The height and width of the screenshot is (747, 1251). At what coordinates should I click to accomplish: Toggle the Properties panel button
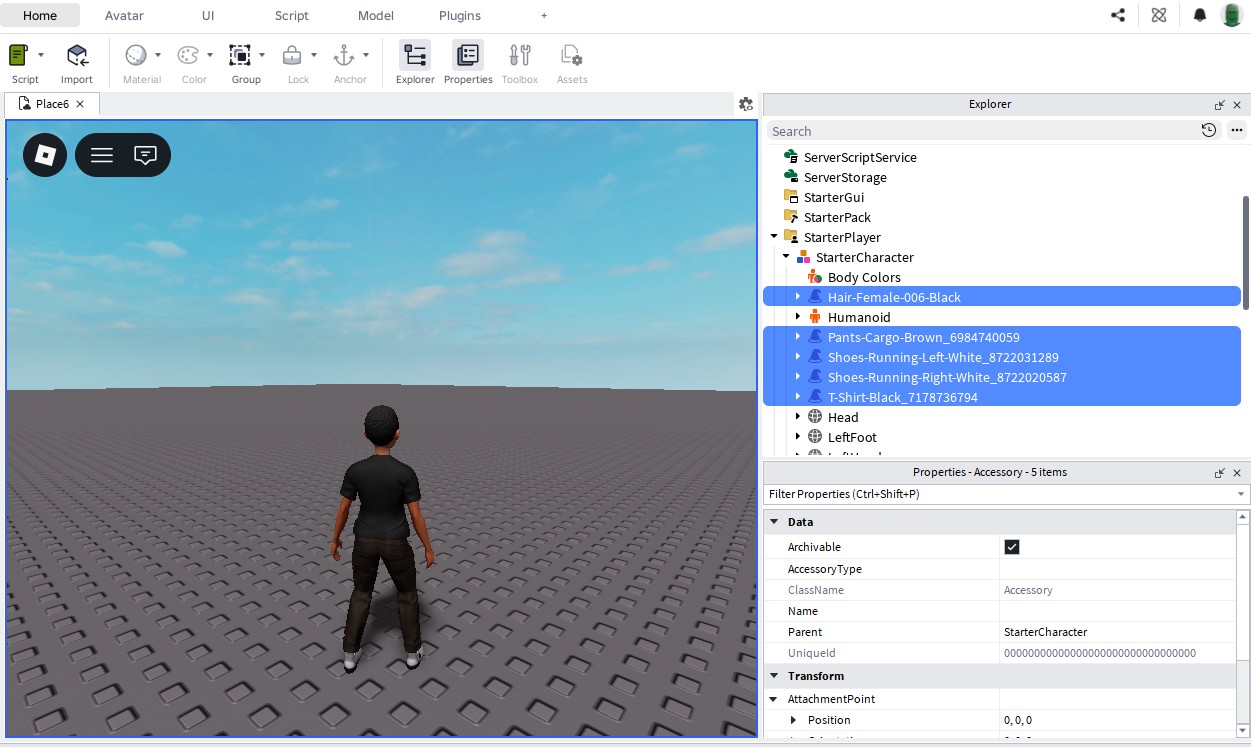click(468, 56)
